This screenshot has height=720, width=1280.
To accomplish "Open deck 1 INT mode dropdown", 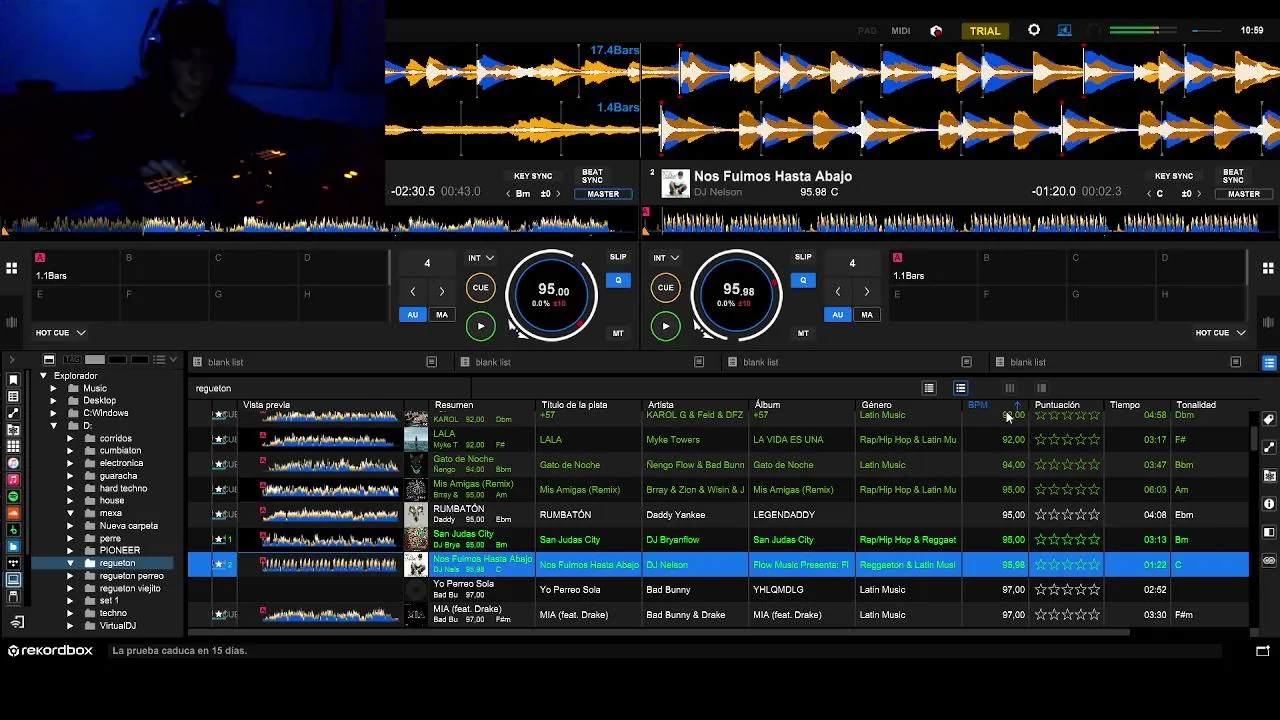I will 481,258.
